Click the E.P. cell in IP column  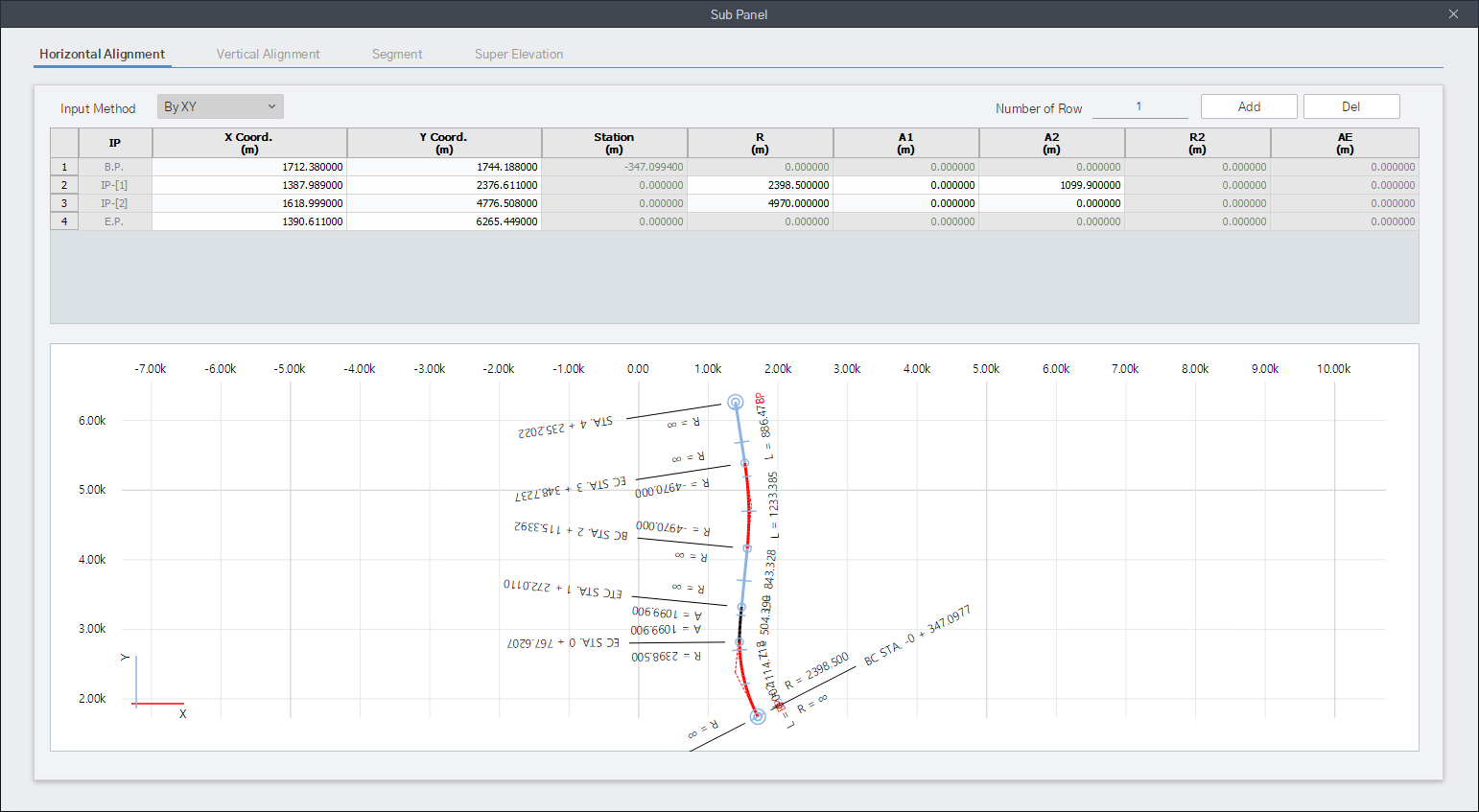point(114,221)
